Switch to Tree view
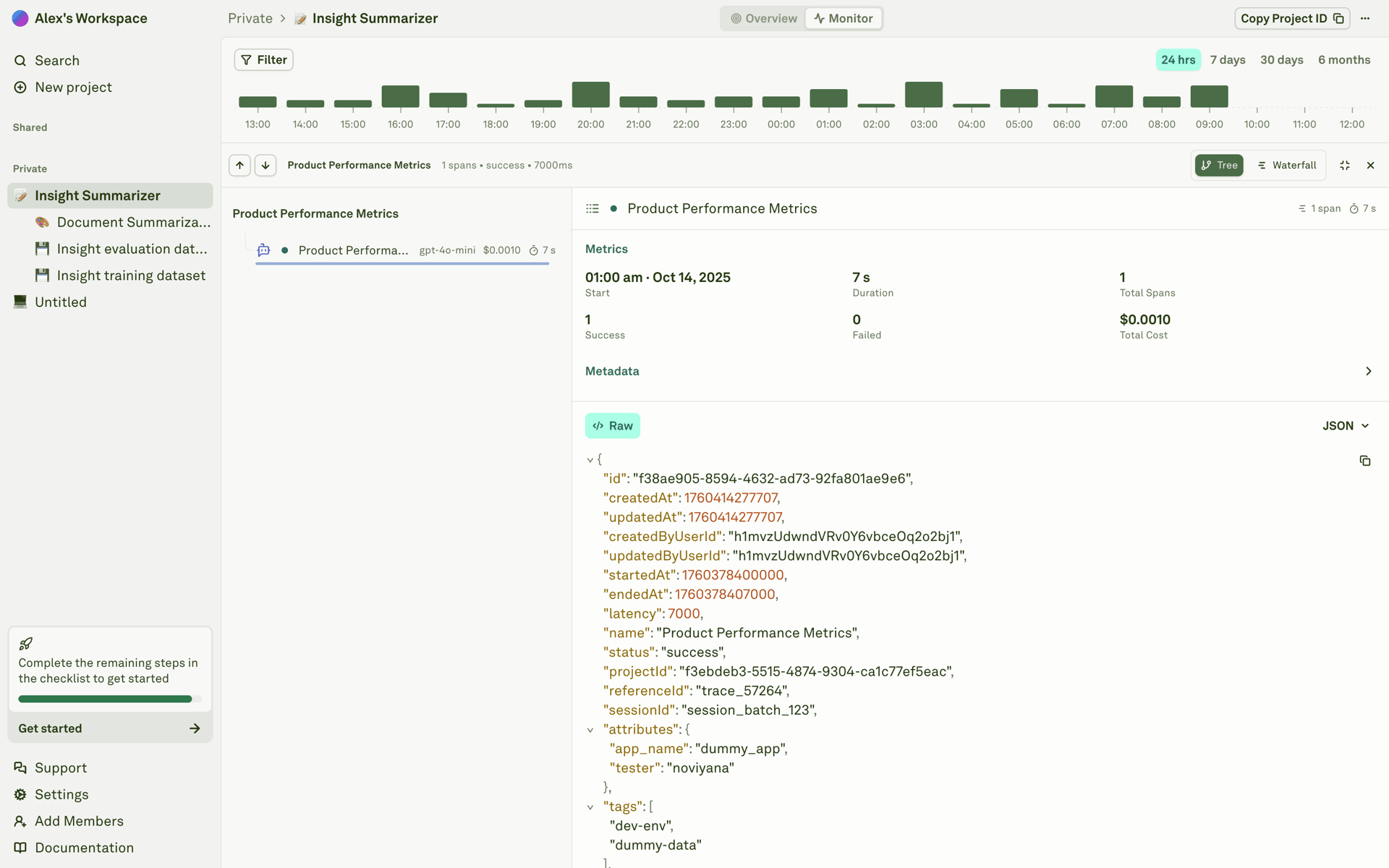The width and height of the screenshot is (1389, 868). (1219, 166)
